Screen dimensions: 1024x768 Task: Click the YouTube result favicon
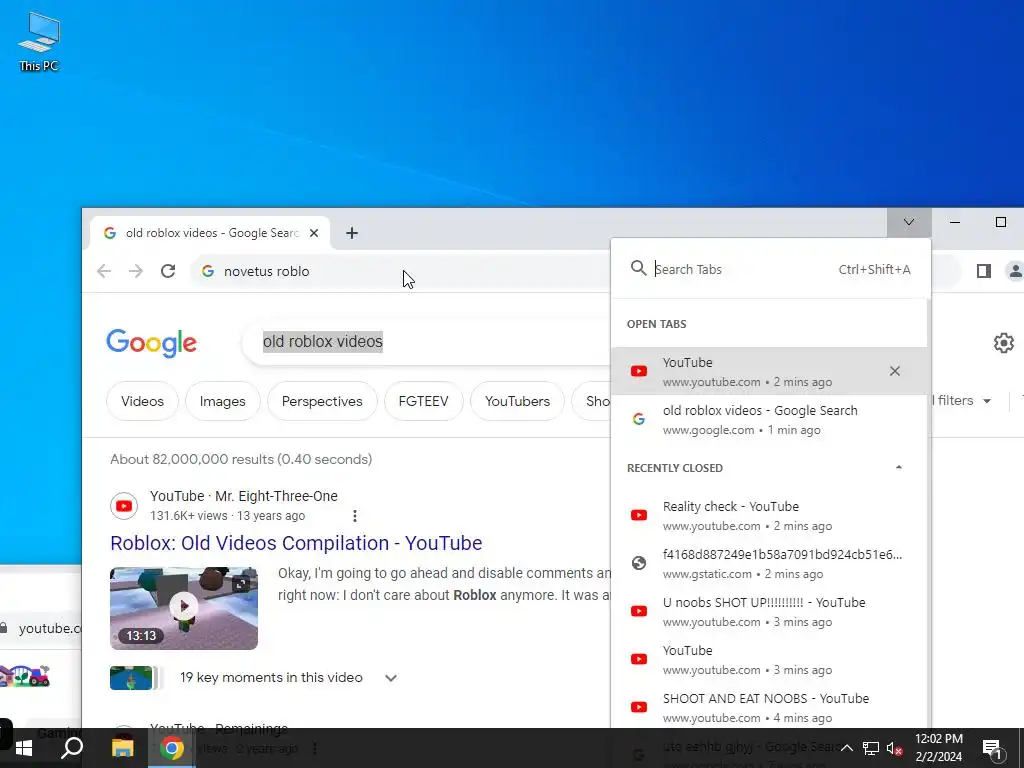tap(124, 506)
